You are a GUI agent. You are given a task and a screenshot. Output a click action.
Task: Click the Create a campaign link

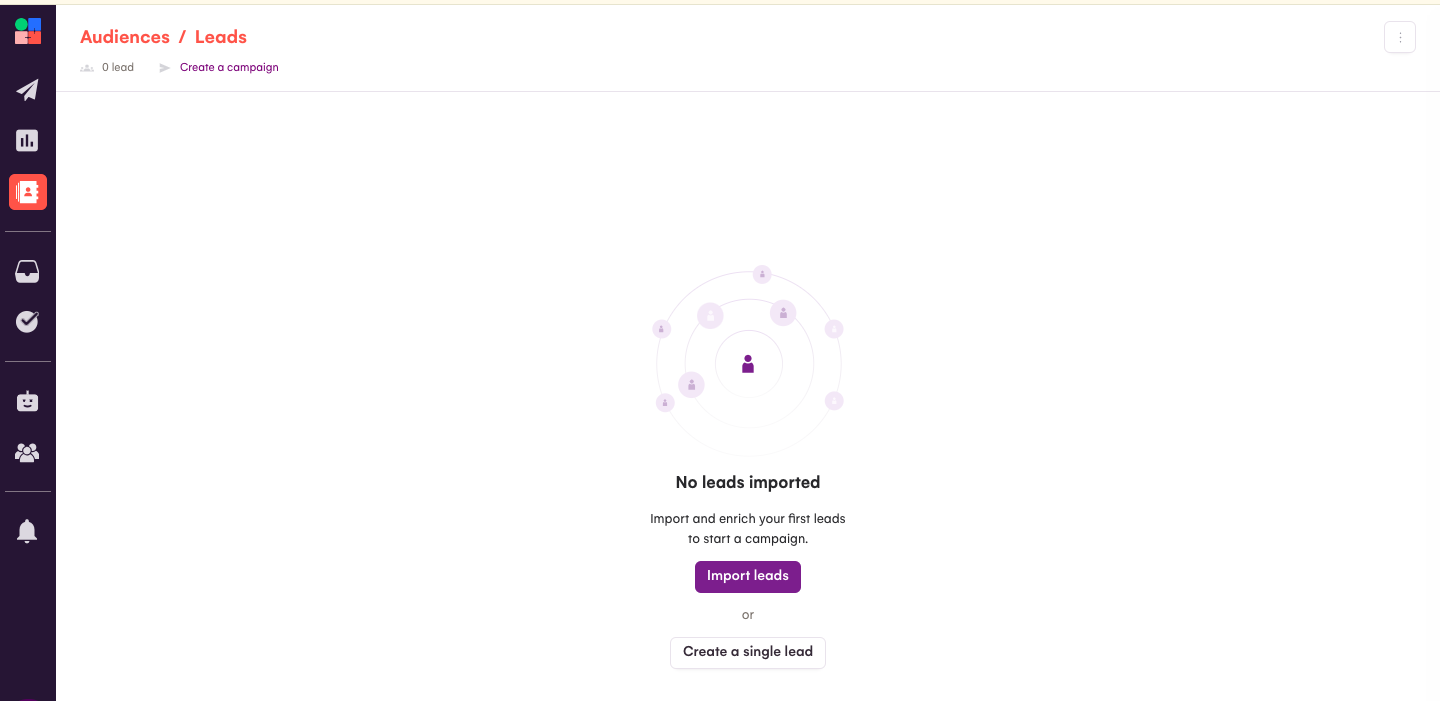tap(229, 68)
